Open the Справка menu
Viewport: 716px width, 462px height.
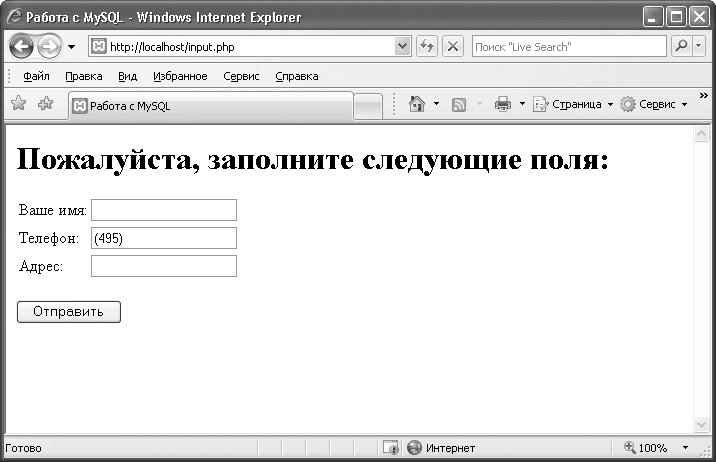coord(296,76)
